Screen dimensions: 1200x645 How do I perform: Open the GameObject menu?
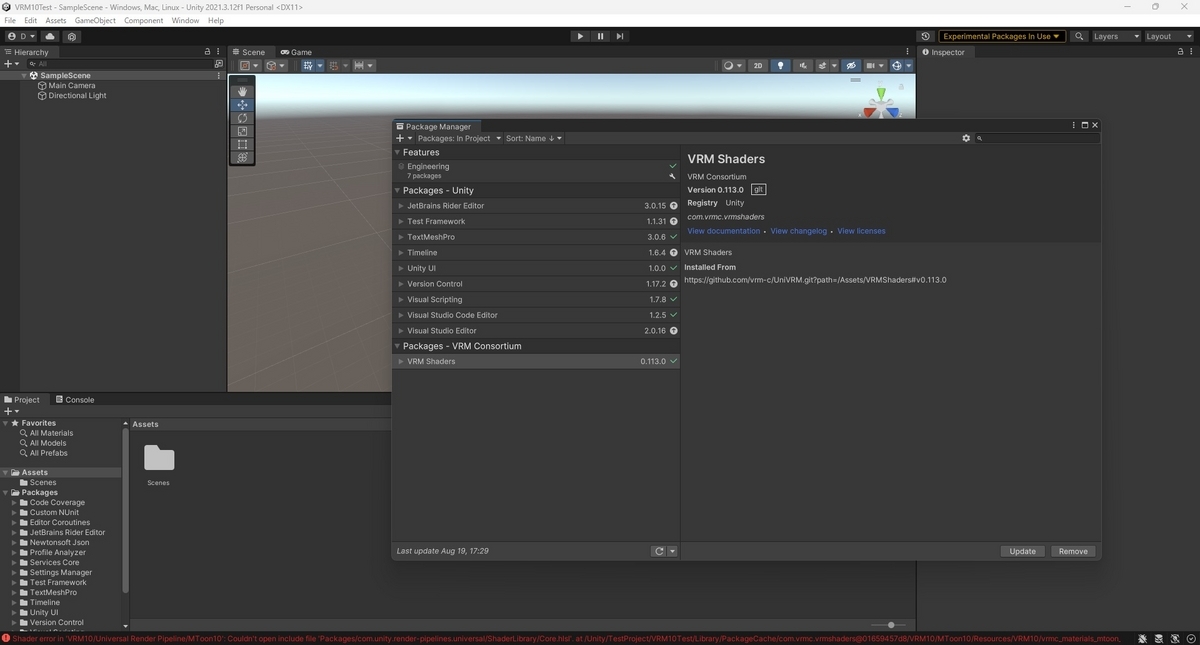95,19
